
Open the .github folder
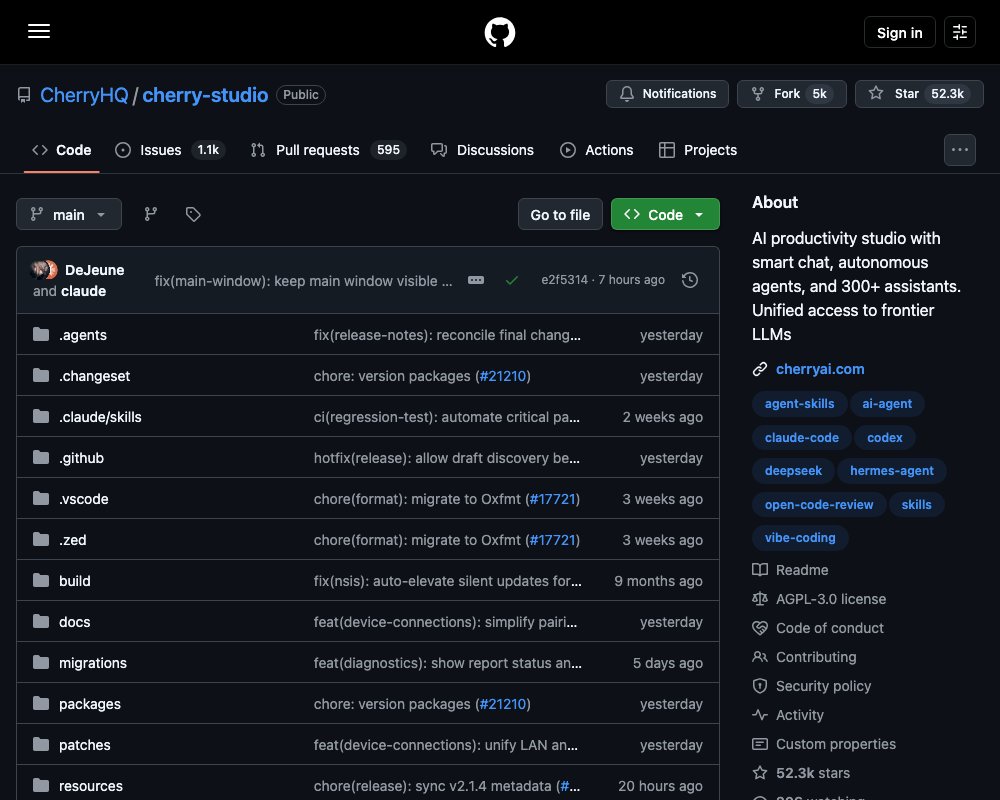[x=82, y=458]
